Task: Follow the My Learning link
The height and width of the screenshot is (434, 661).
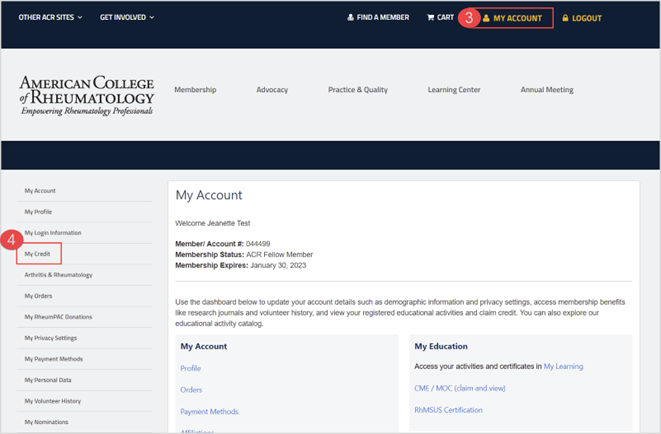Action: (x=563, y=366)
